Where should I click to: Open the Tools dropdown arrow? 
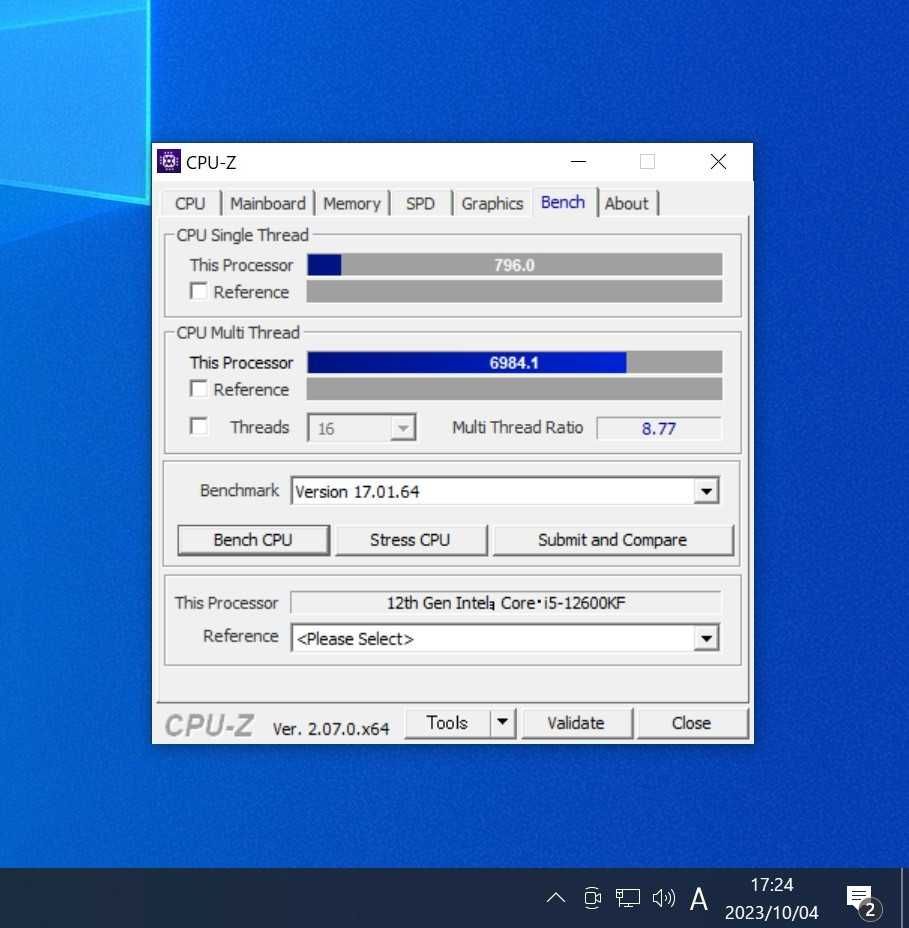[502, 722]
